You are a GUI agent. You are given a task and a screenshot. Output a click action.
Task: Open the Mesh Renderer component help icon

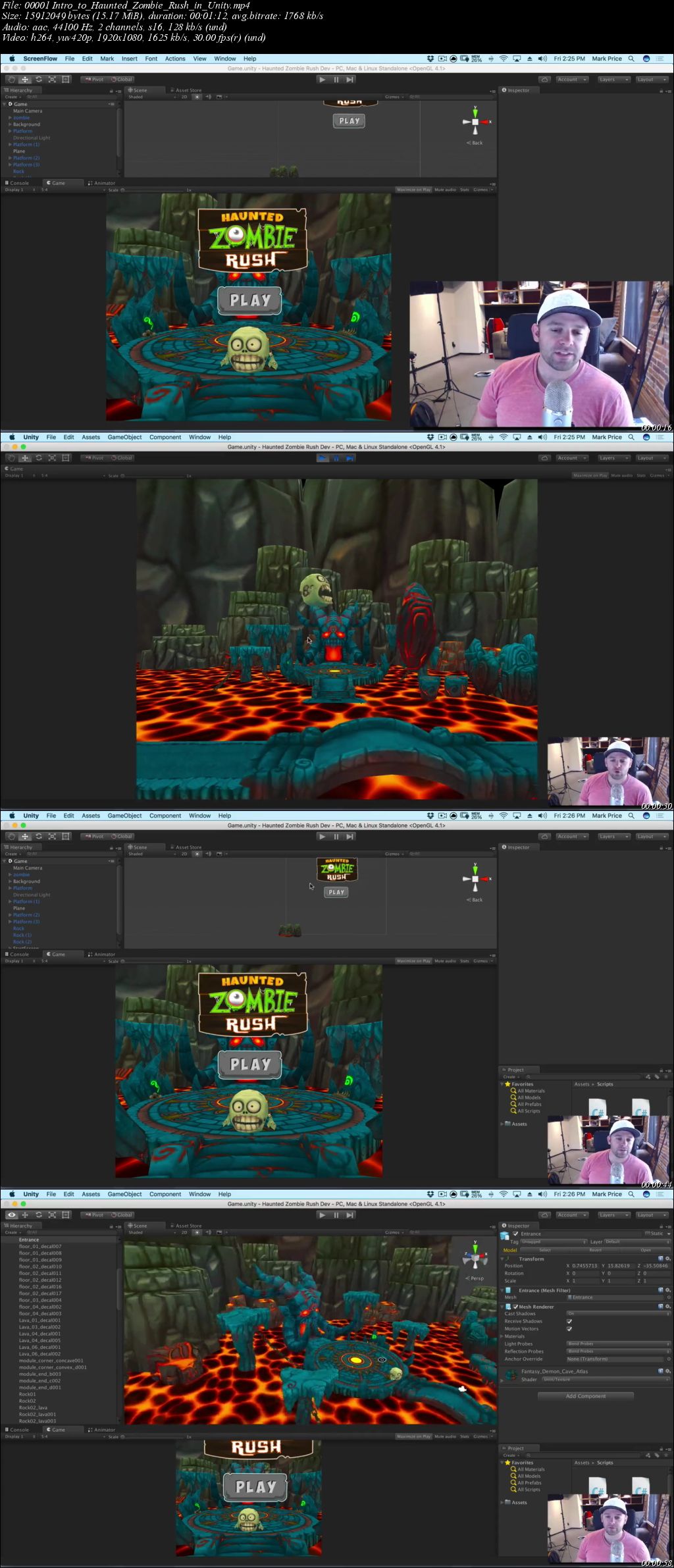click(661, 1307)
